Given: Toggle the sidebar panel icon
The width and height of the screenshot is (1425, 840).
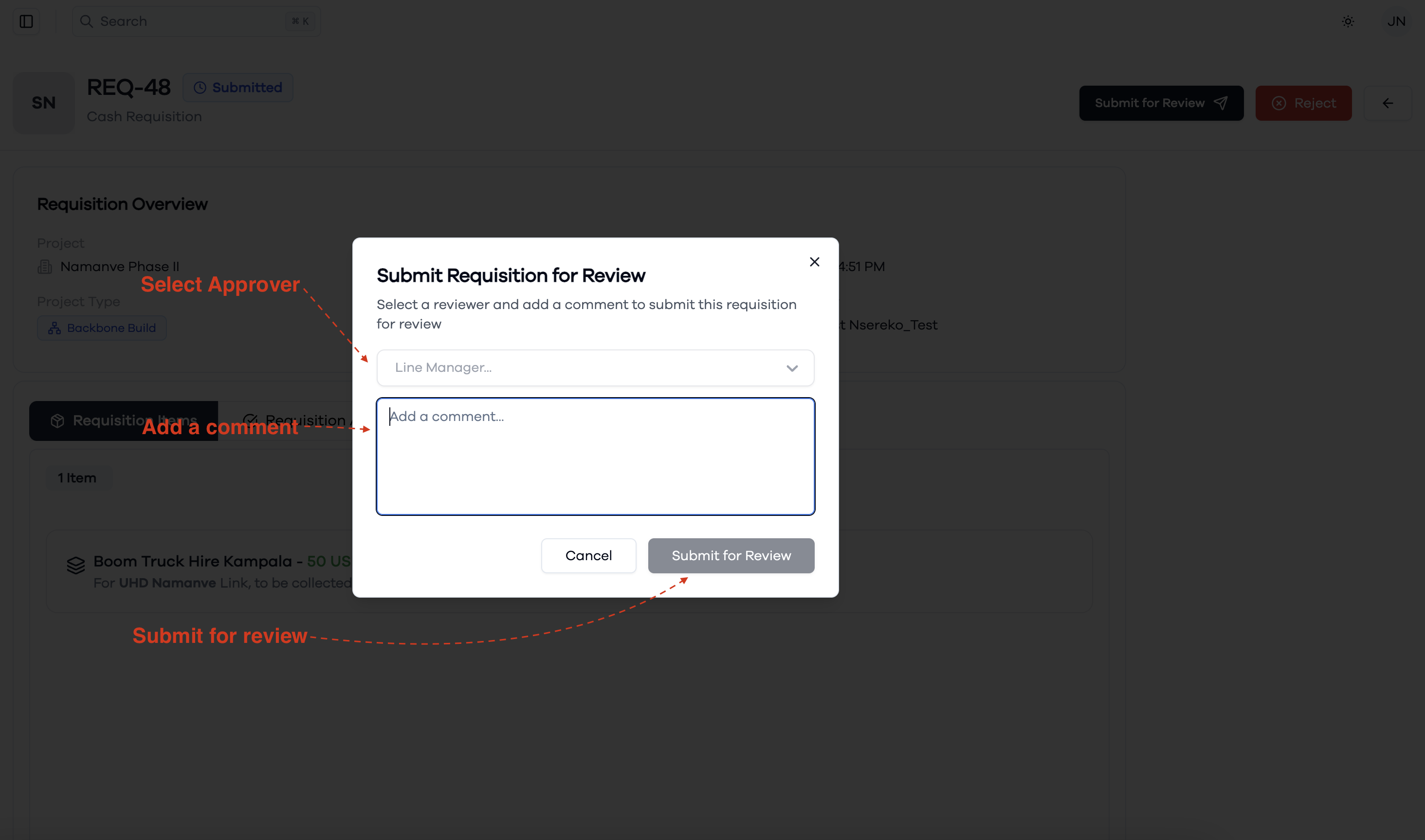Looking at the screenshot, I should 26,21.
